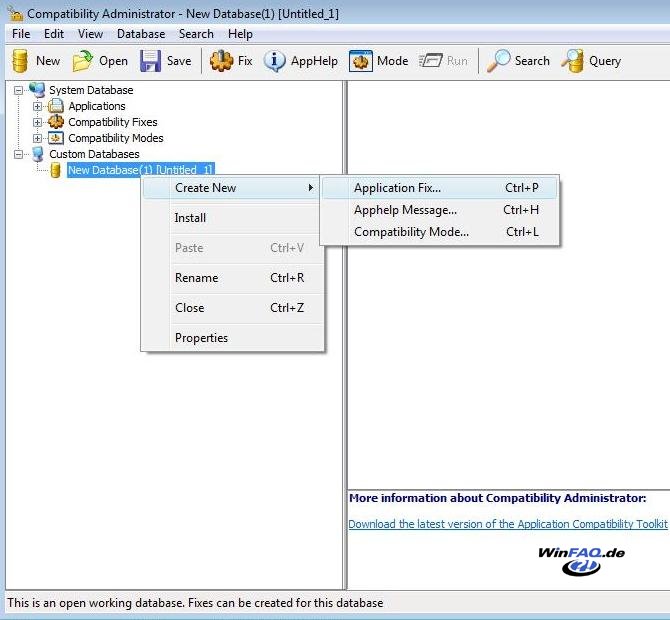Click the Run toolbar icon
This screenshot has height=620, width=670.
pos(431,61)
